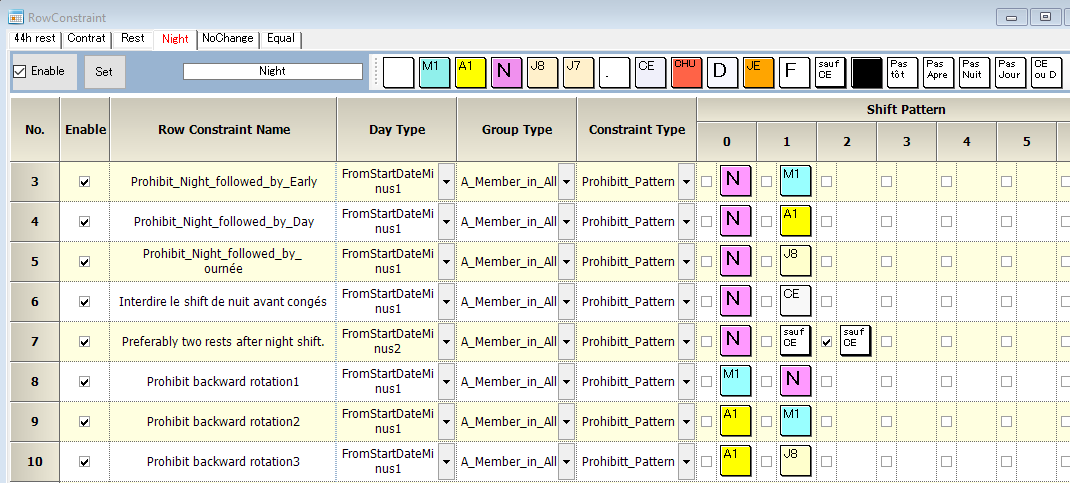Image resolution: width=1070 pixels, height=483 pixels.
Task: Click the sauf CE tile in row 7 pattern 2
Action: point(855,340)
